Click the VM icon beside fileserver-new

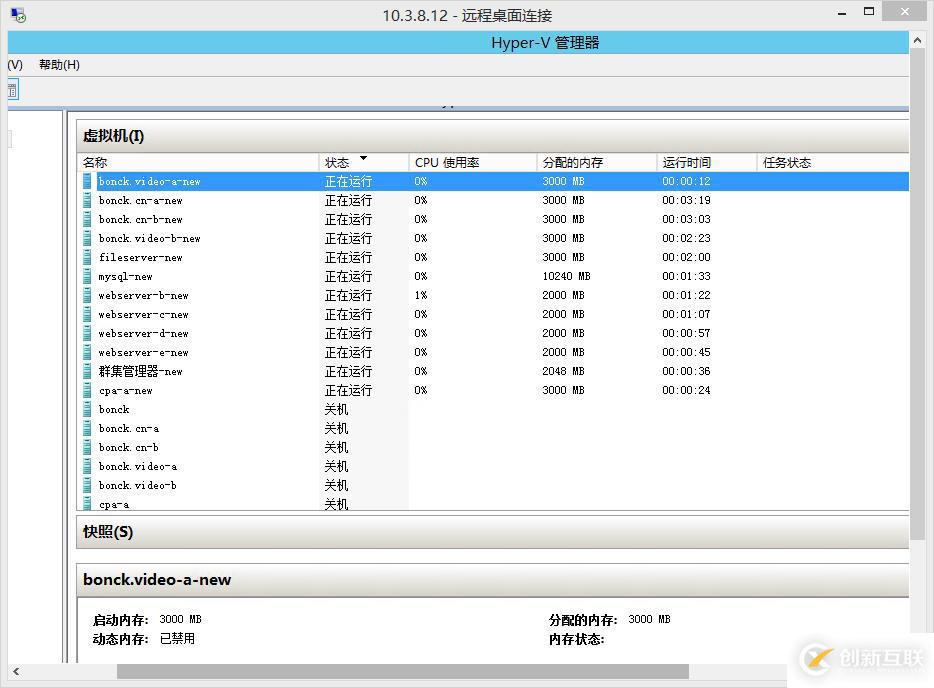click(x=88, y=257)
